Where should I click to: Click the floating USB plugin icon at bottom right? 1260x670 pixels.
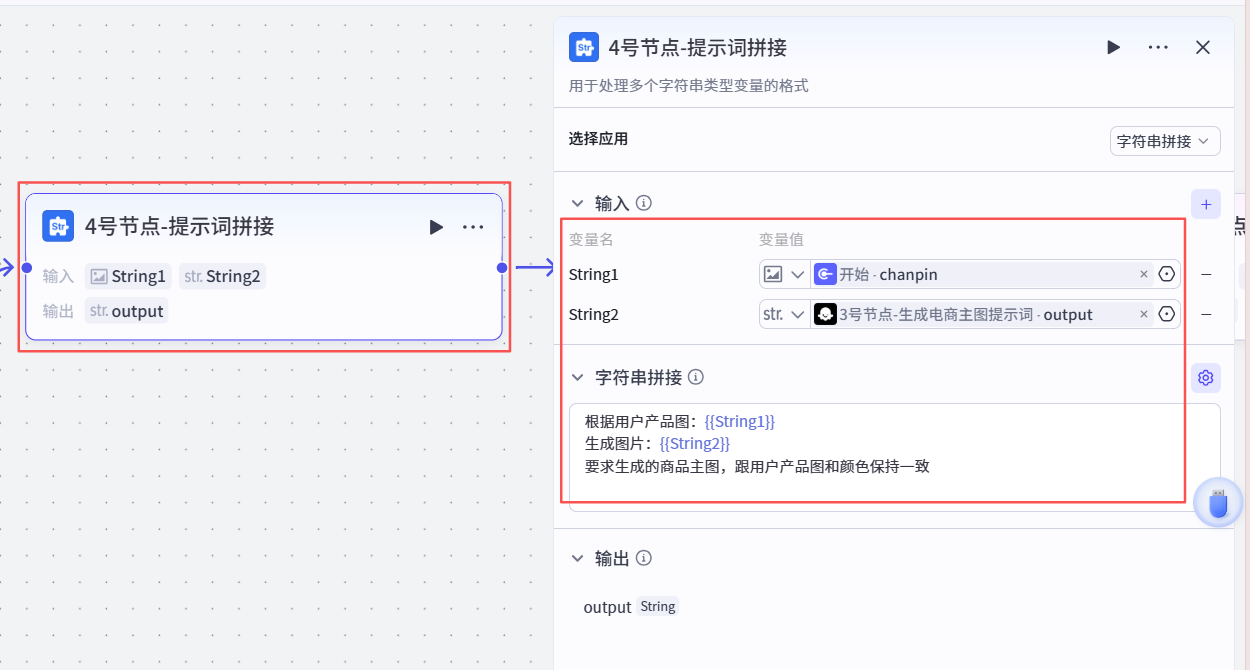[1218, 503]
